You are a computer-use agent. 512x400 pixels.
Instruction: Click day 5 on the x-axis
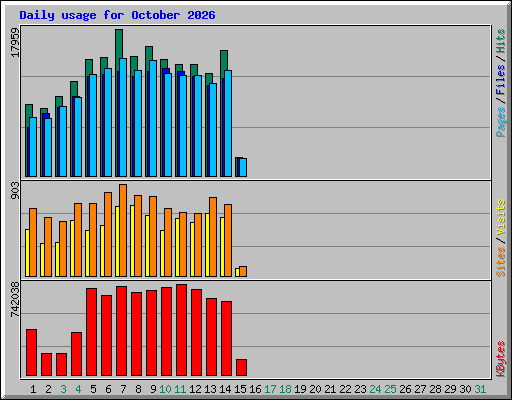(93, 389)
